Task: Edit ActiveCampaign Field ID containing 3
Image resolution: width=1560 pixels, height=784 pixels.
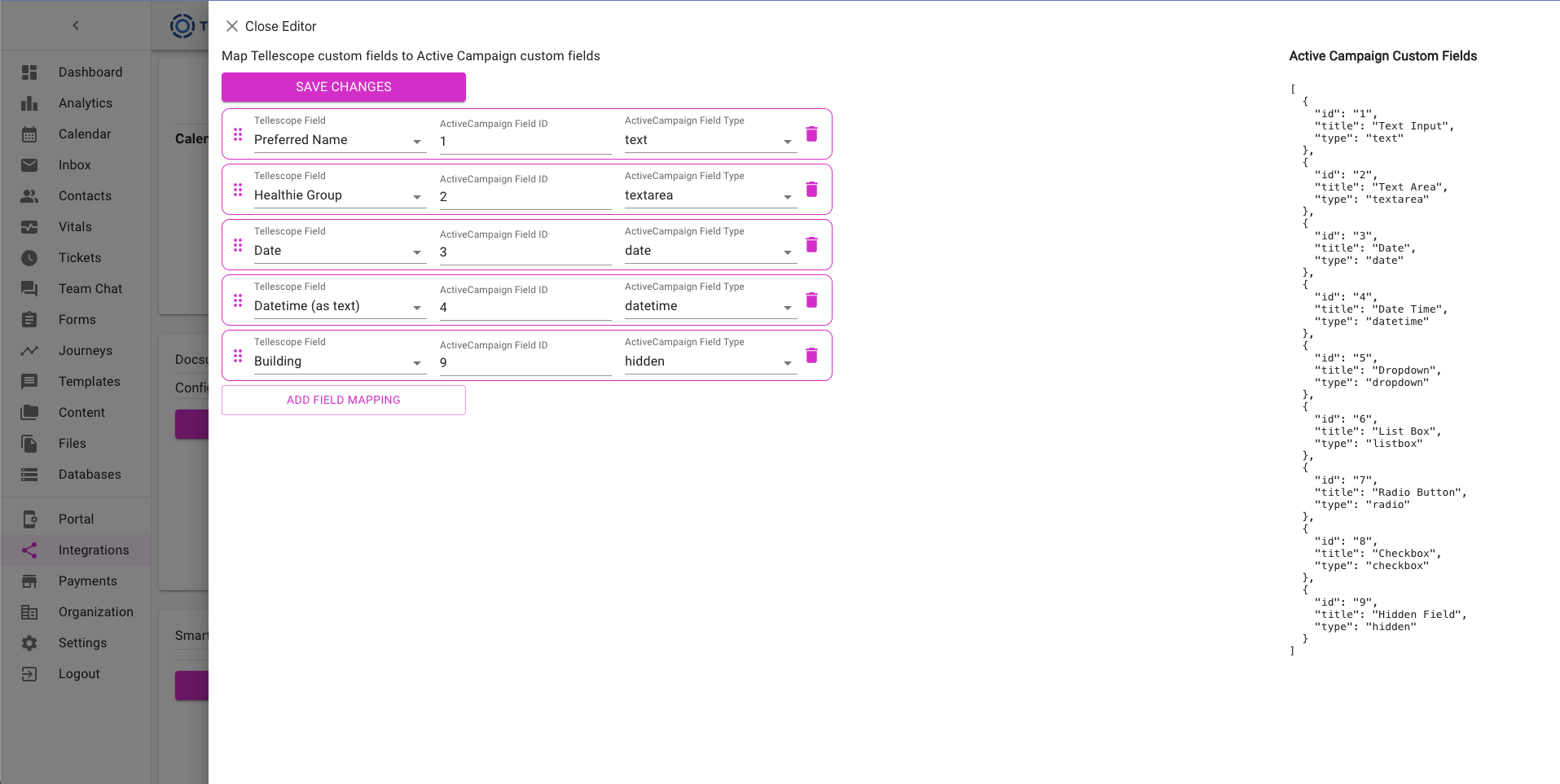Action: pos(525,252)
